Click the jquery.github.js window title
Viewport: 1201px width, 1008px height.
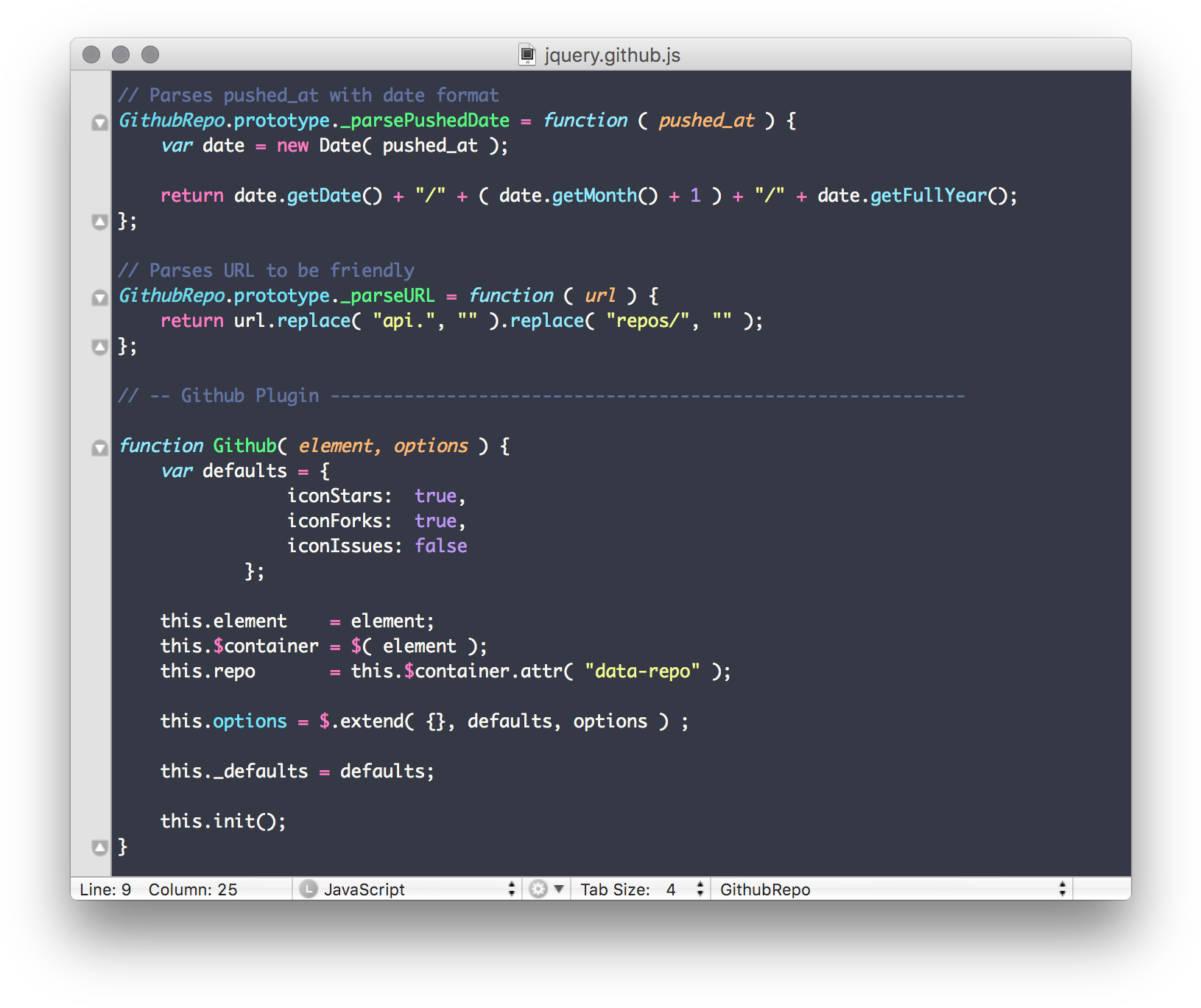click(x=612, y=55)
